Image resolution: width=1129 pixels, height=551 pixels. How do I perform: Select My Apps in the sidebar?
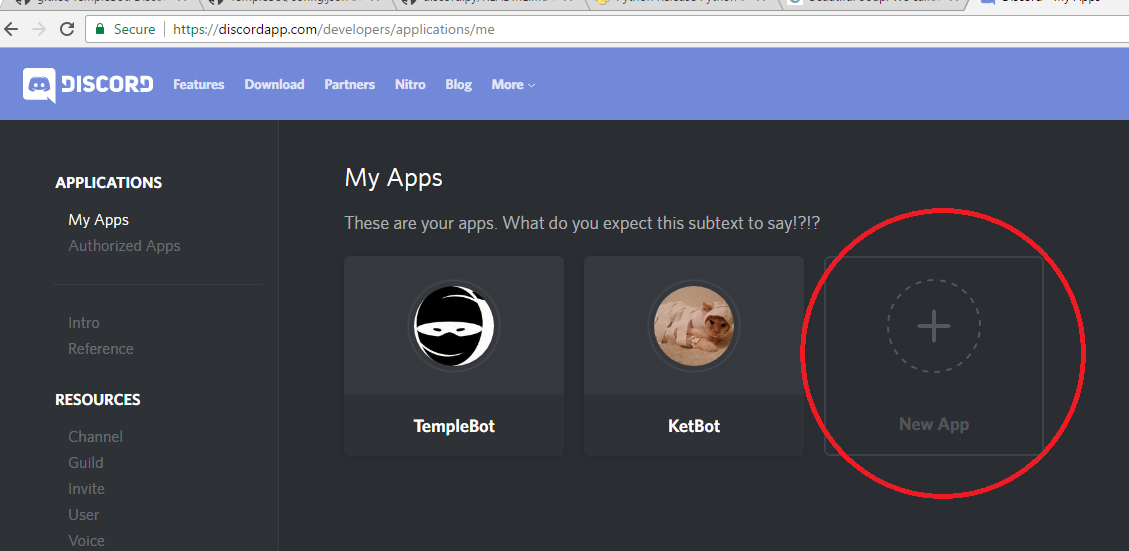point(99,220)
